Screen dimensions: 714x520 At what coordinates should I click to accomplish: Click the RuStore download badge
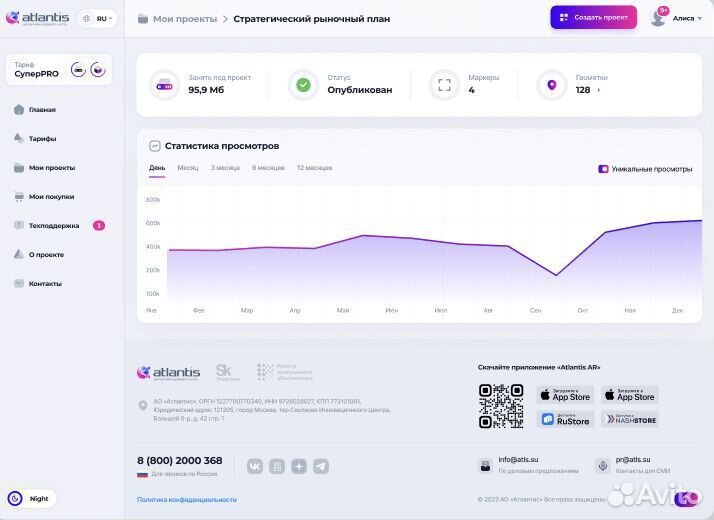(565, 419)
